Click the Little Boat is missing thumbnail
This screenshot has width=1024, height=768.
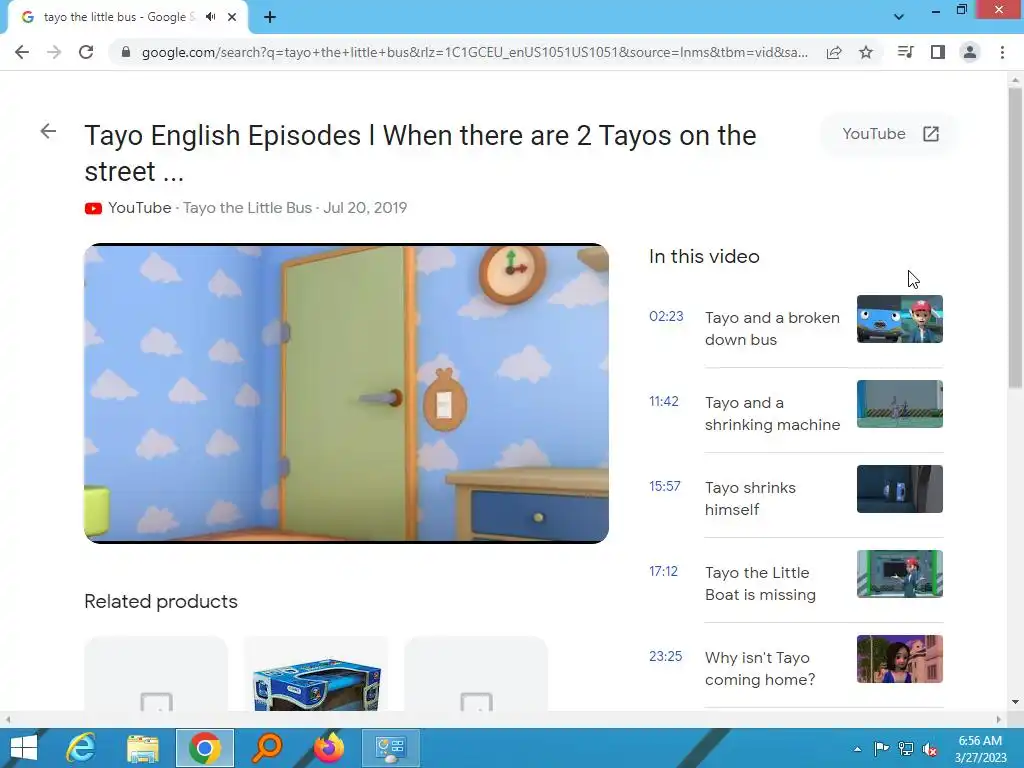pos(900,573)
